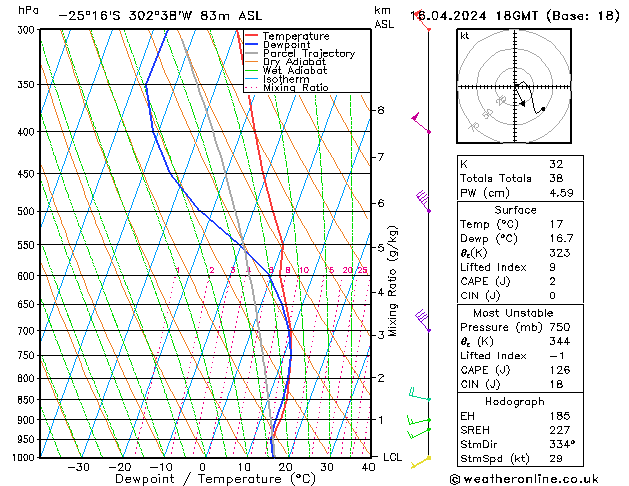Click the wind barb at 700 hPa

pos(423,320)
